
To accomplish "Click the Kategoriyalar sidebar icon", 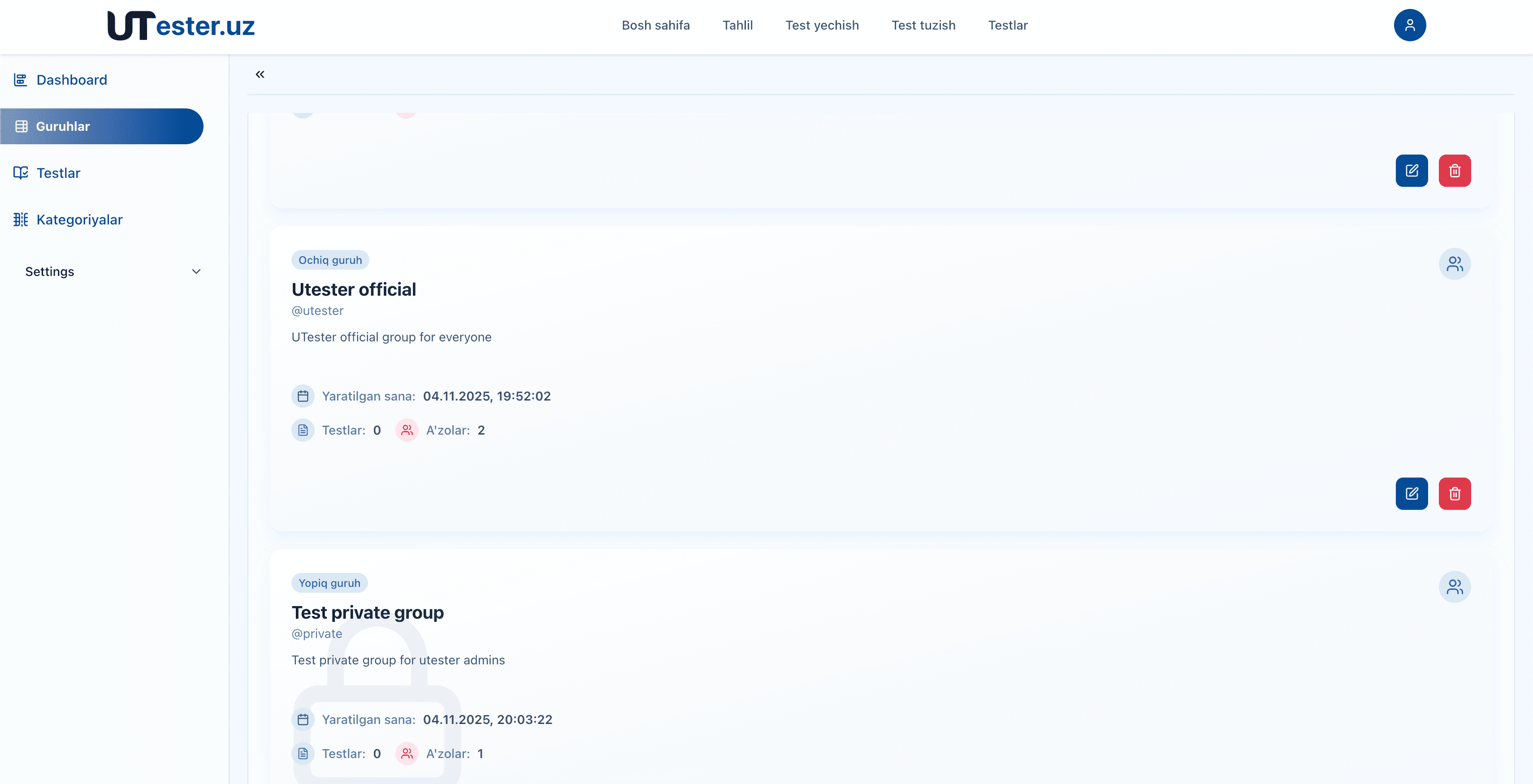I will click(21, 220).
